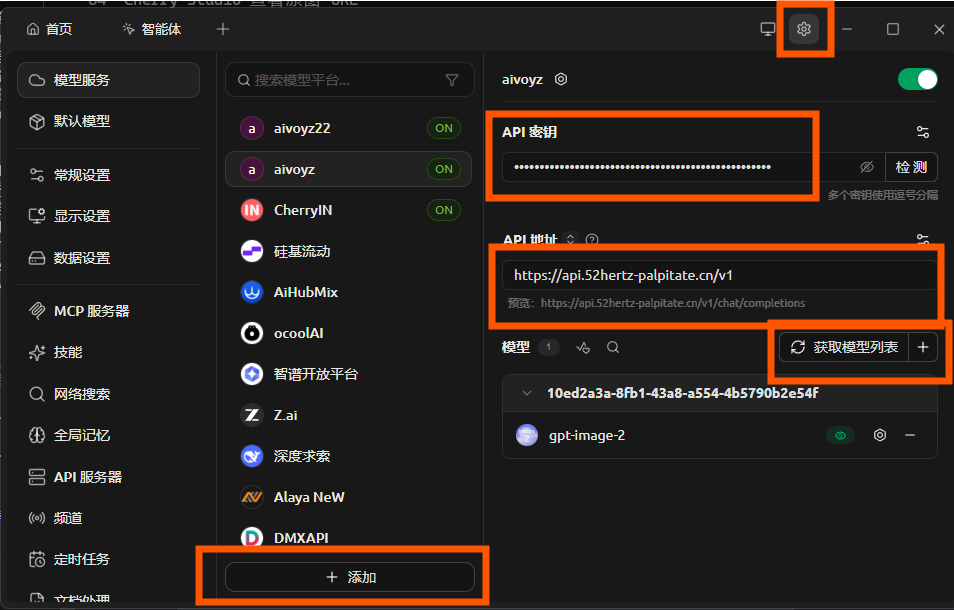Select the AiHubMix provider logo
The height and width of the screenshot is (610, 954).
(252, 293)
